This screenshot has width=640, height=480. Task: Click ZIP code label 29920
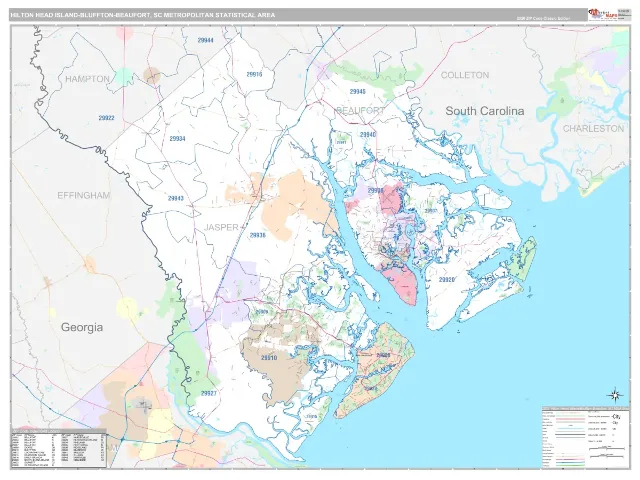tap(447, 280)
